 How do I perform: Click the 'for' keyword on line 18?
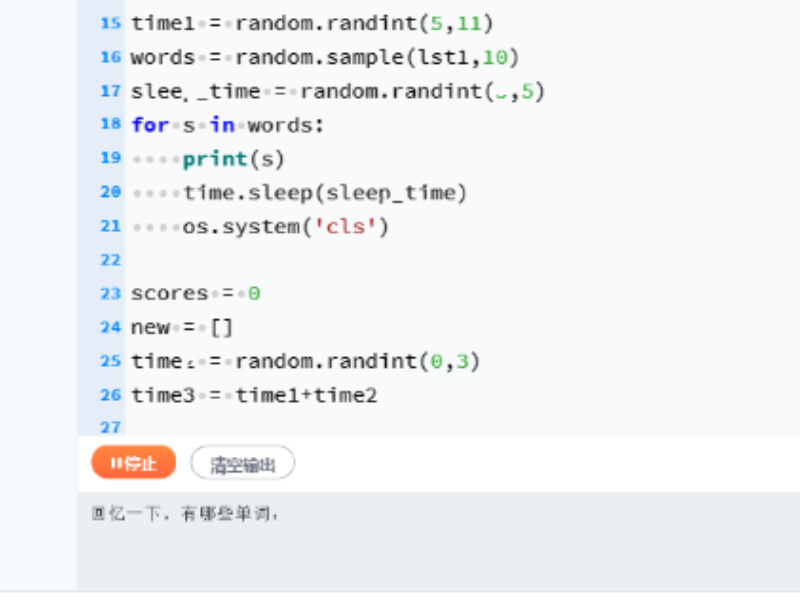pos(149,125)
